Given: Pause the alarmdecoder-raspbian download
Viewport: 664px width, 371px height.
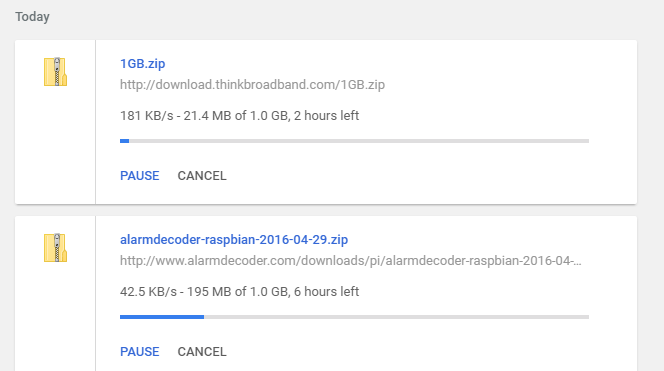Looking at the screenshot, I should point(140,352).
